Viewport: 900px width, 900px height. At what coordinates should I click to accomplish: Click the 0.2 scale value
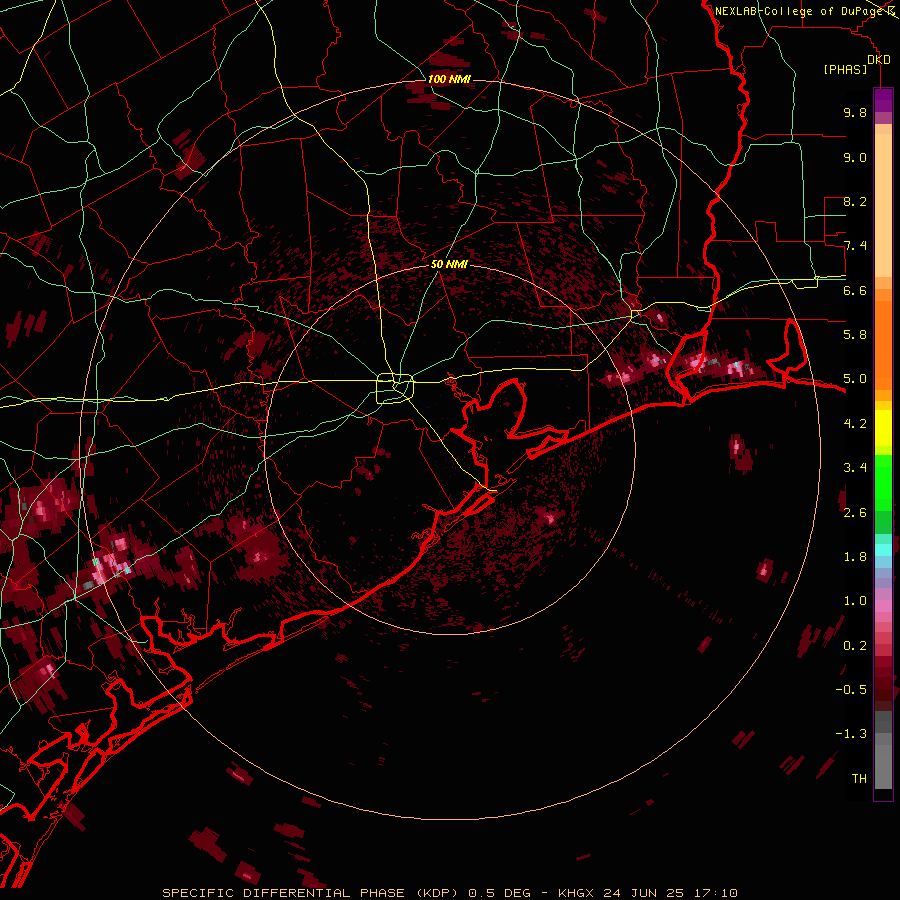(855, 646)
